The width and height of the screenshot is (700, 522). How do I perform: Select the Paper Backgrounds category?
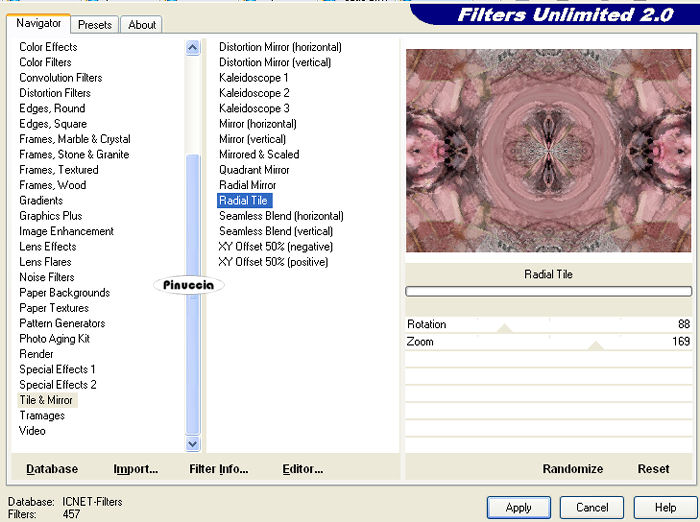pos(65,292)
